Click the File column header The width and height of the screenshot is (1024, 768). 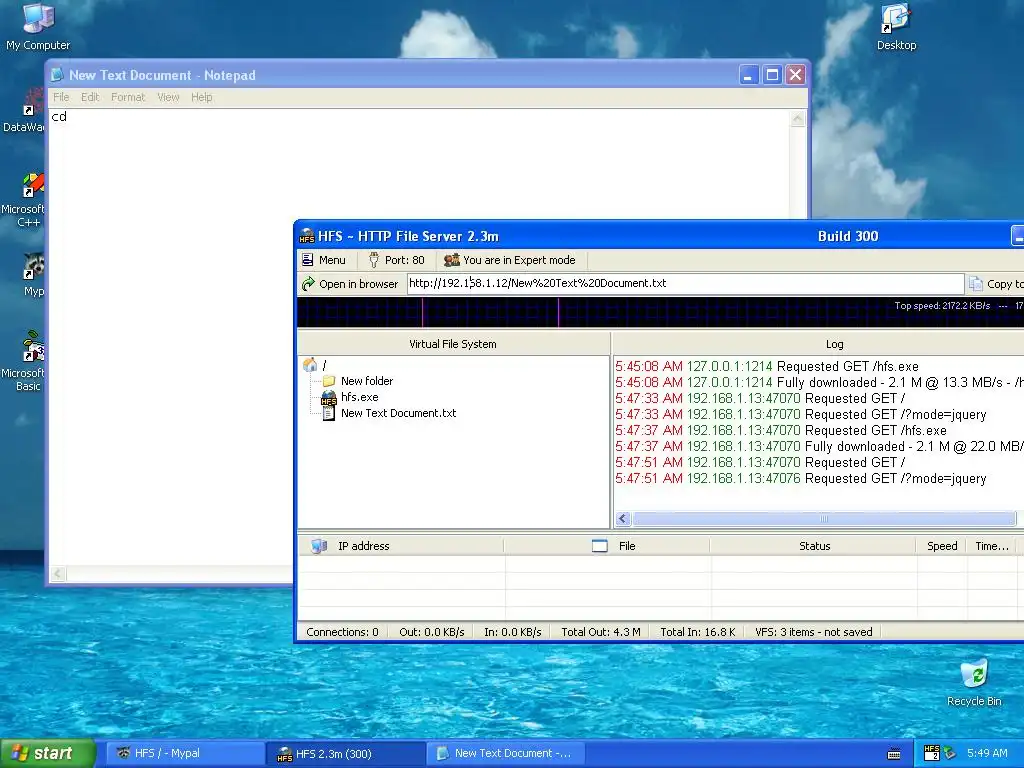pos(607,546)
